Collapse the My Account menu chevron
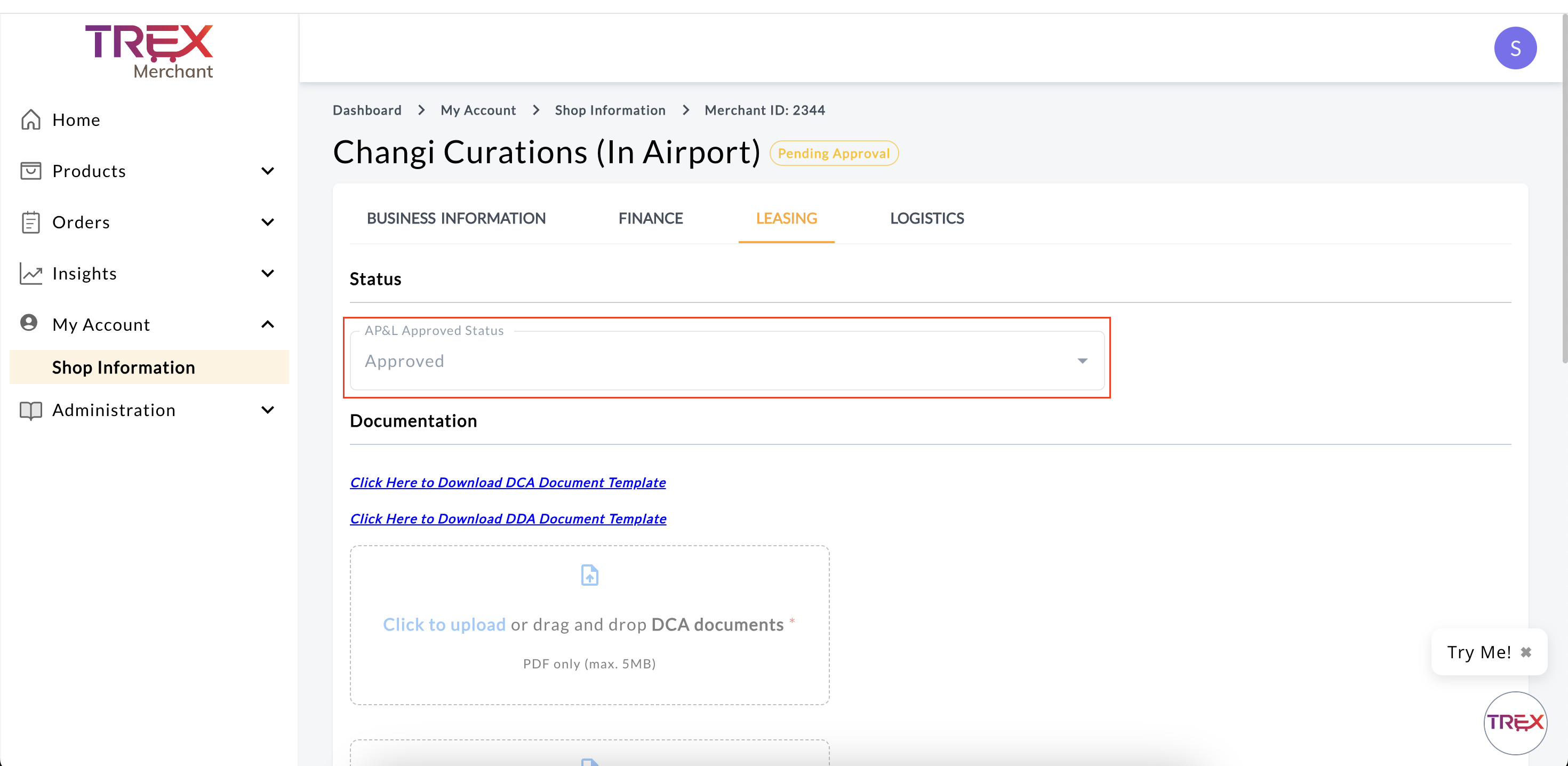This screenshot has height=766, width=1568. coord(268,324)
